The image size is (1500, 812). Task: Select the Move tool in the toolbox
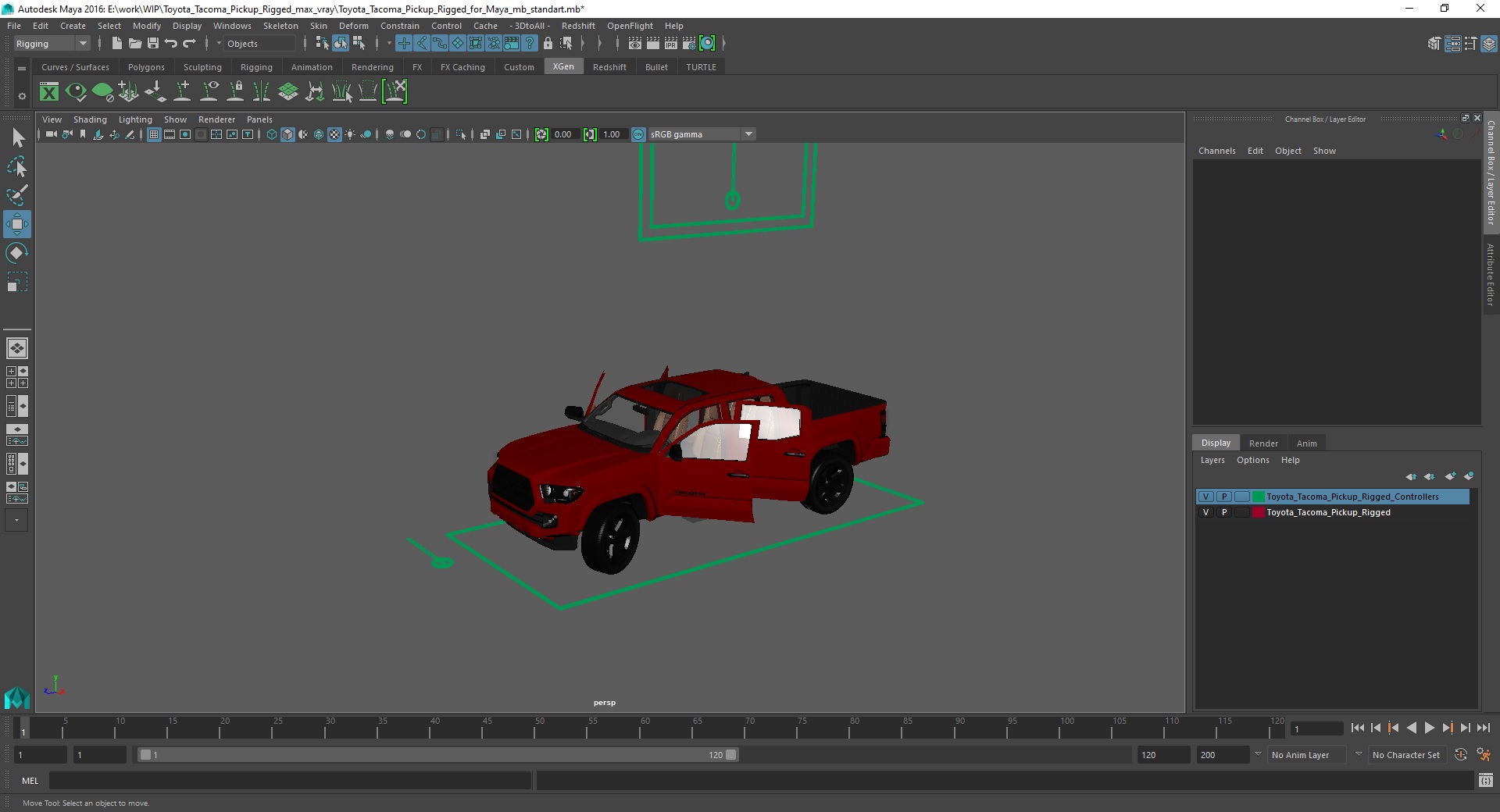coord(17,225)
